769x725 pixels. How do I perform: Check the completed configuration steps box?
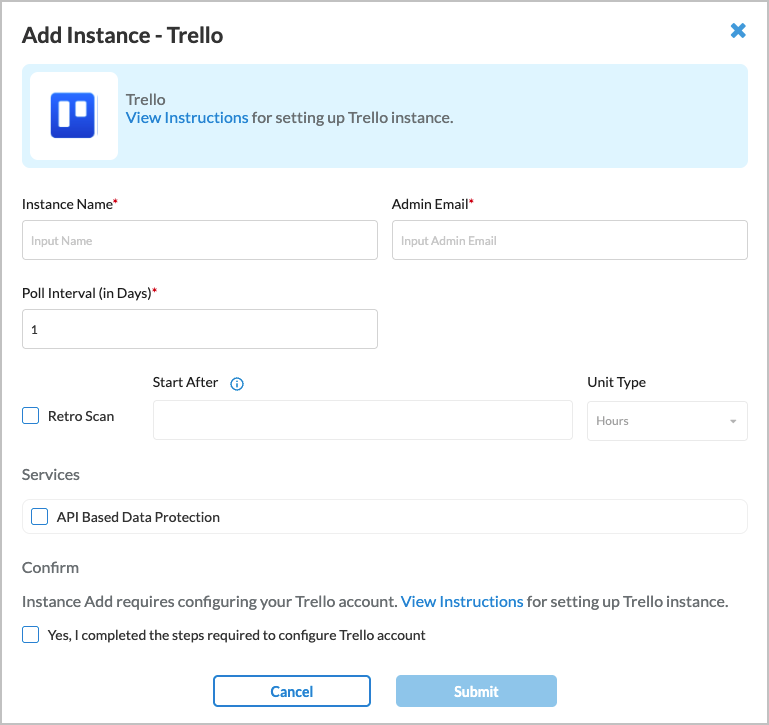point(30,634)
